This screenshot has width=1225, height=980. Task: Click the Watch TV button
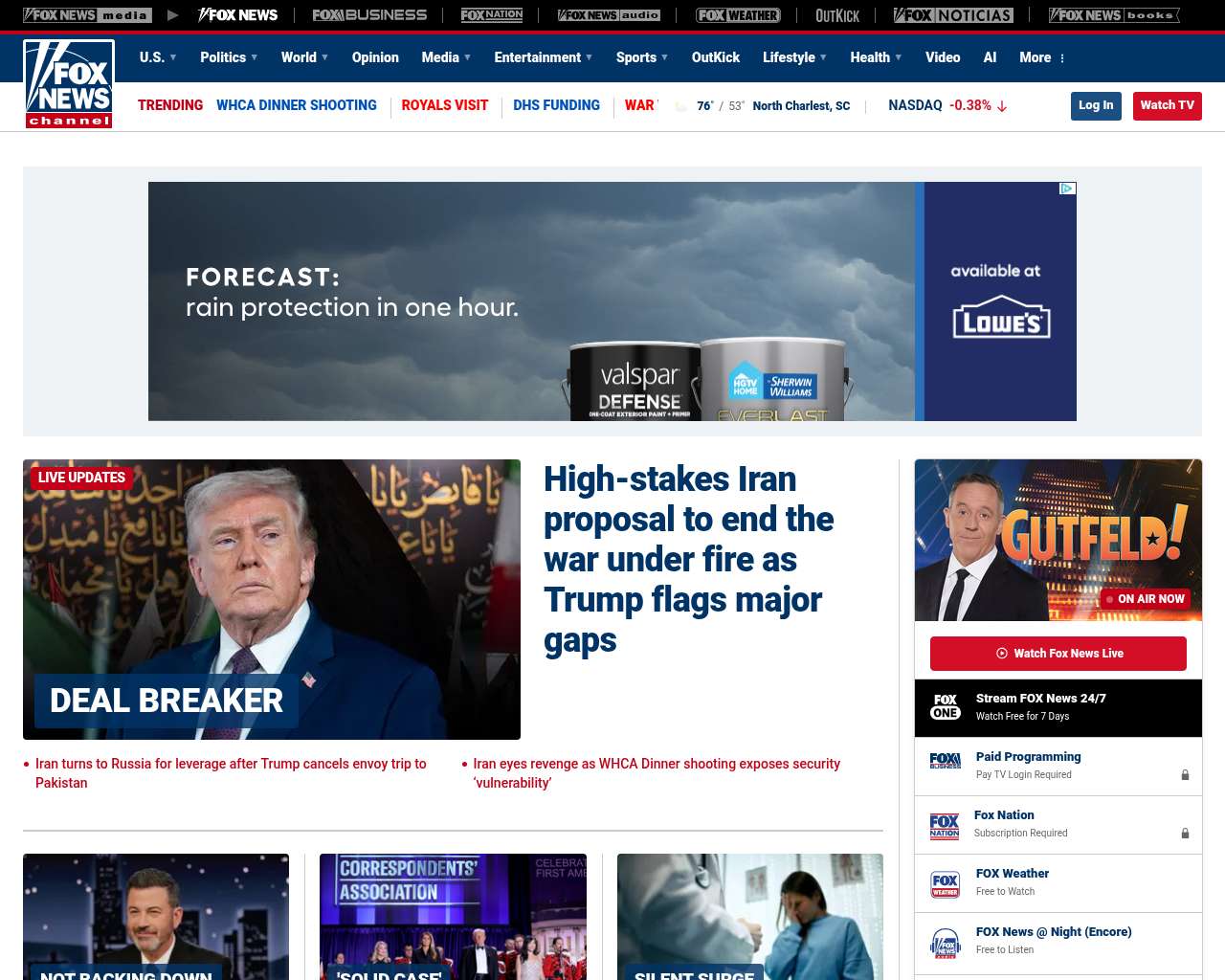click(x=1168, y=105)
